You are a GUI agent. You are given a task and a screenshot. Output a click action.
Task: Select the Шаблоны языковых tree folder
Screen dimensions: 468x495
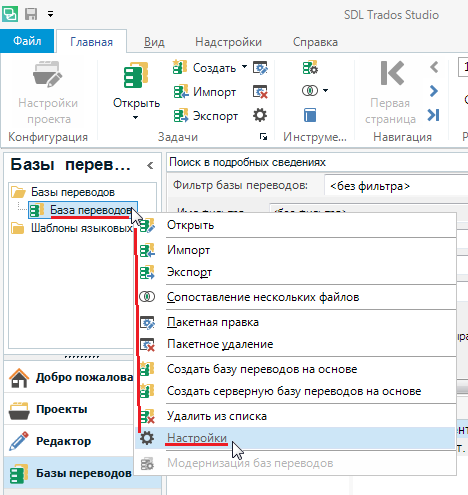coord(81,228)
